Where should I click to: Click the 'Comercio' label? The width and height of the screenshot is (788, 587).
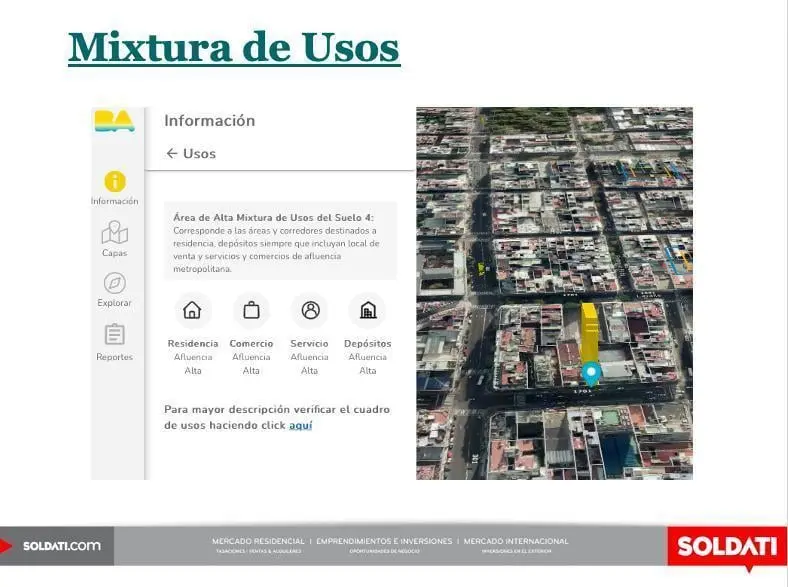coord(251,344)
